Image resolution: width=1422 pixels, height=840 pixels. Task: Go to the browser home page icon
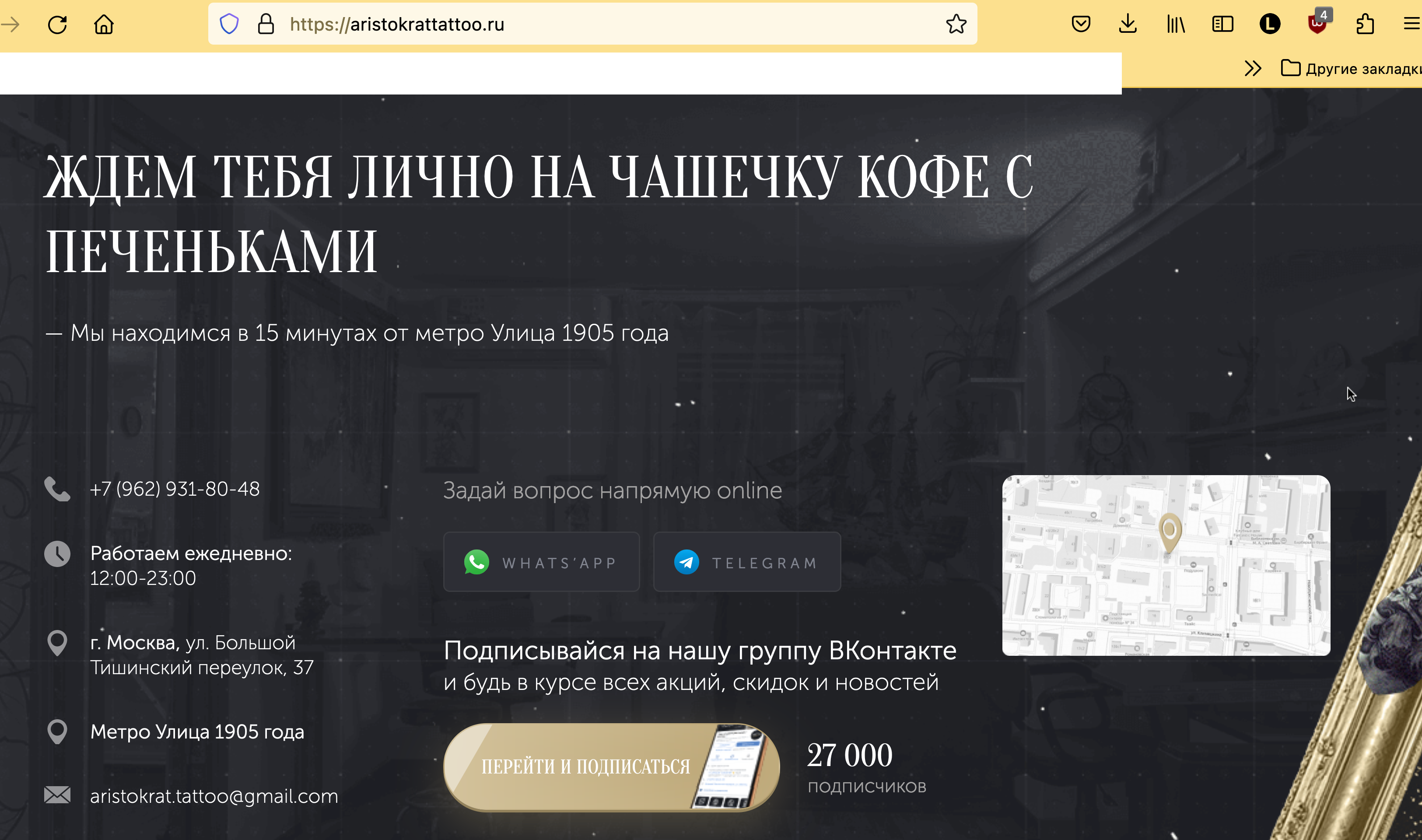pos(104,24)
